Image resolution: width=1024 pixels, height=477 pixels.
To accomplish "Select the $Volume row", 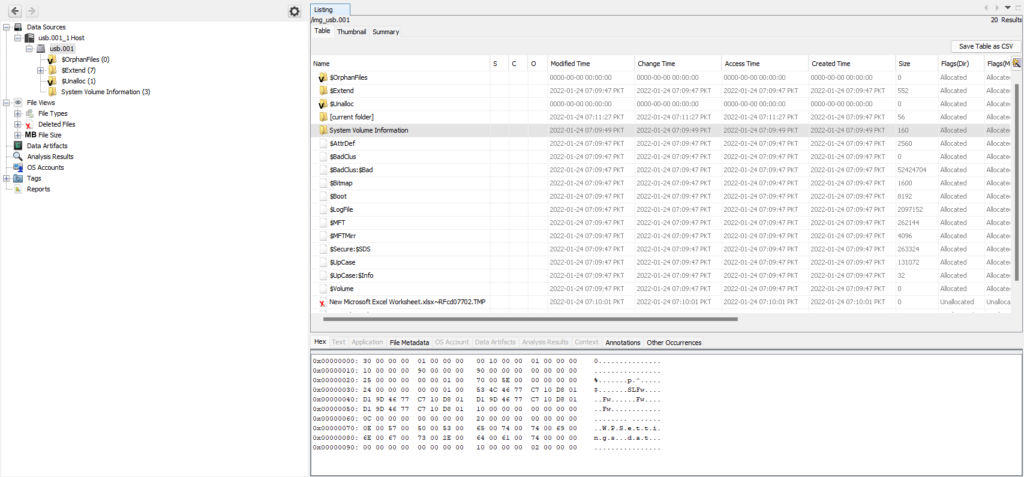I will click(x=662, y=289).
